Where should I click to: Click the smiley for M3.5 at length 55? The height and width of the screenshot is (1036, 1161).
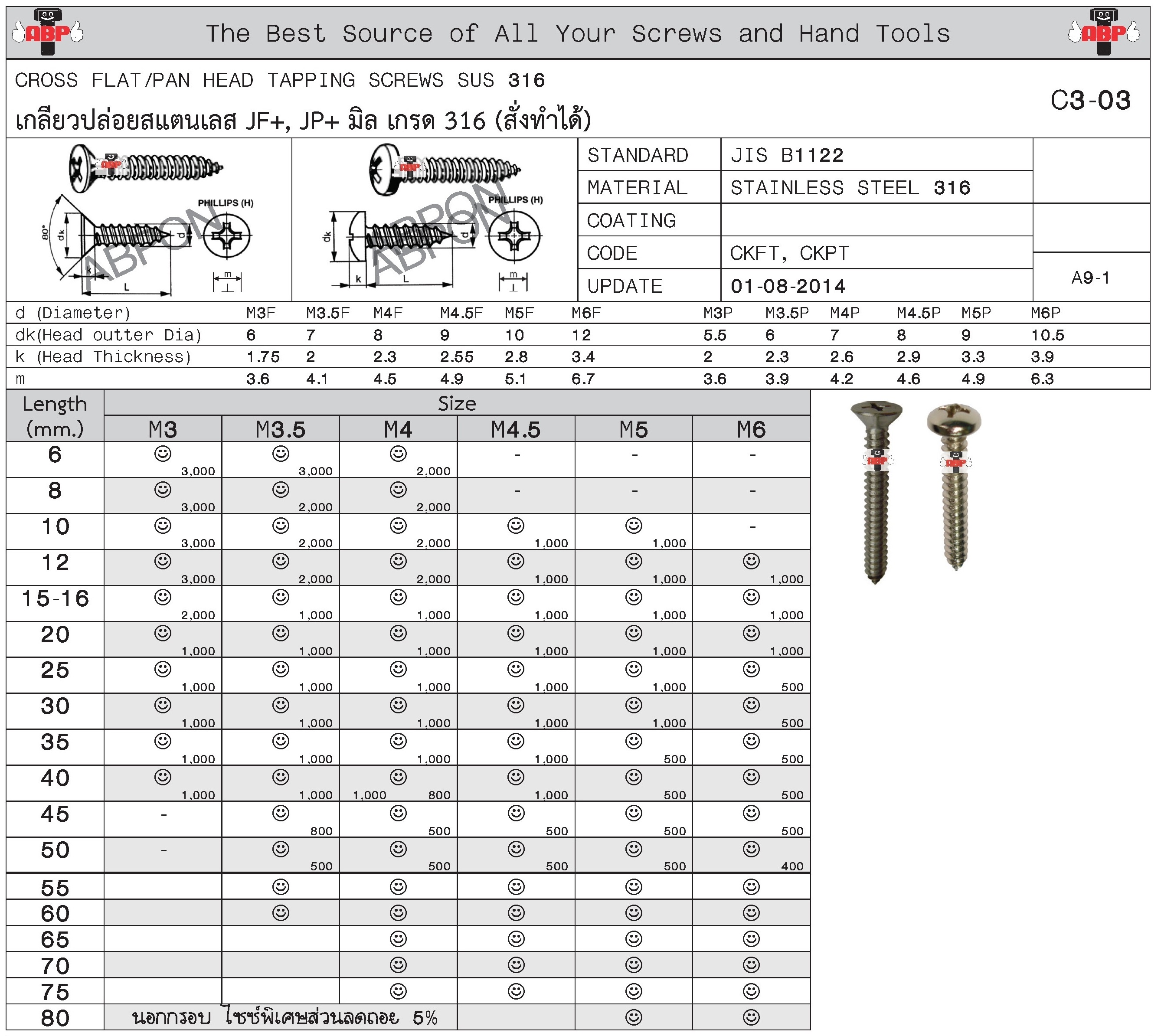point(281,887)
